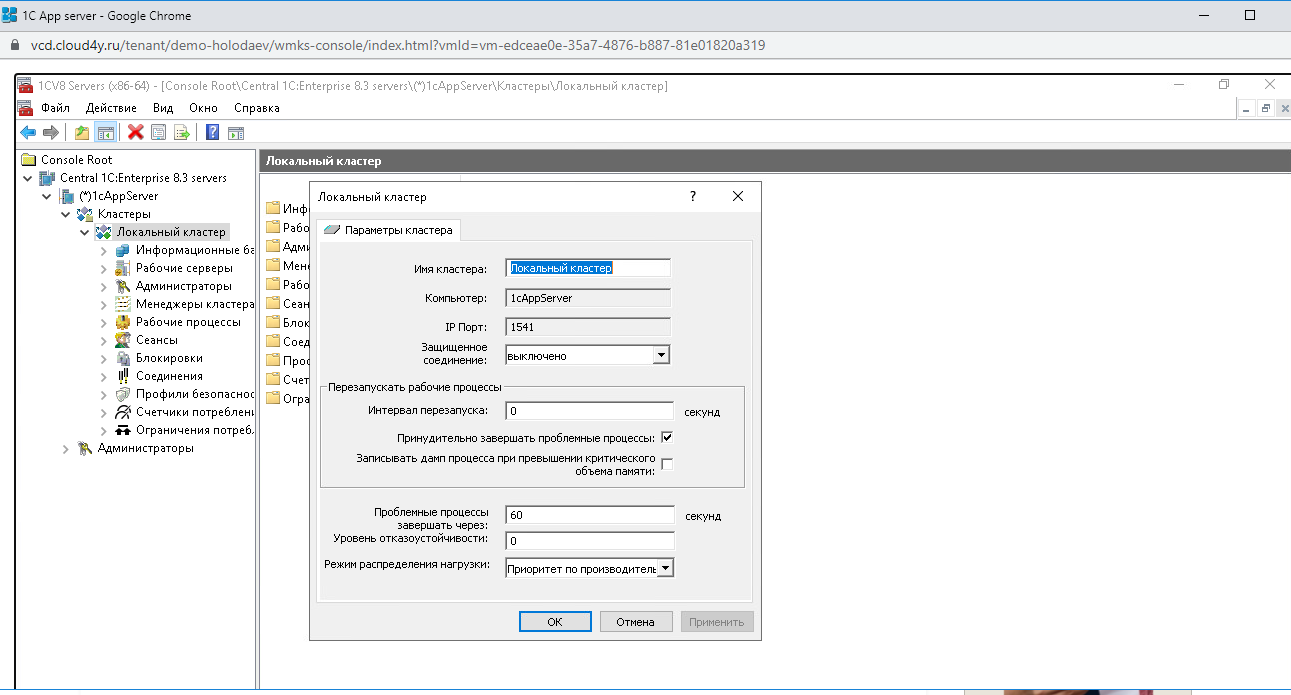Confirm the dialog with OK
Screen dimensions: 1291x695
pos(555,622)
